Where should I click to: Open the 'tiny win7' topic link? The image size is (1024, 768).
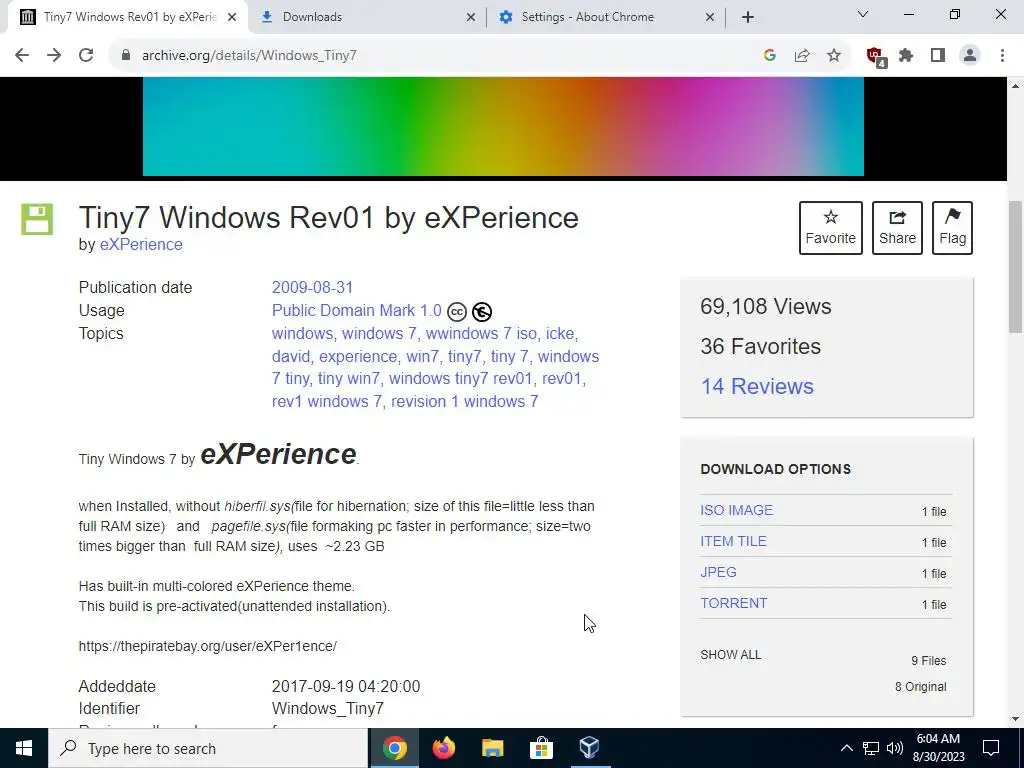click(x=349, y=379)
